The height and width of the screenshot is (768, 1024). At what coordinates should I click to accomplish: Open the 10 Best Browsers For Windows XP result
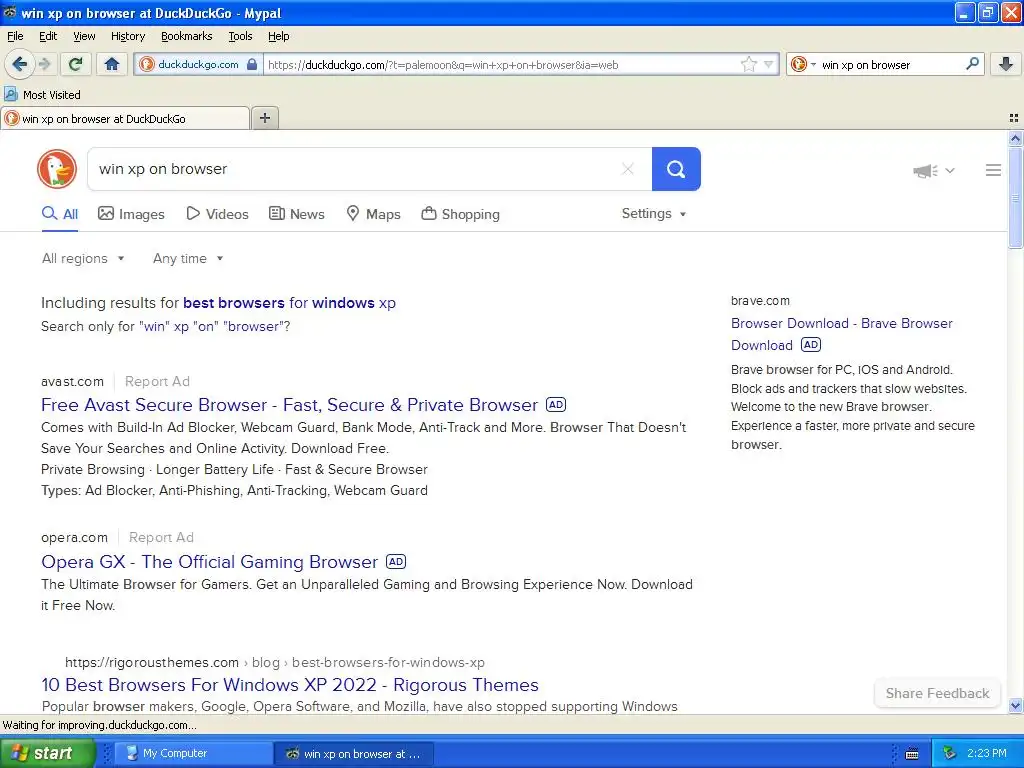(x=290, y=684)
